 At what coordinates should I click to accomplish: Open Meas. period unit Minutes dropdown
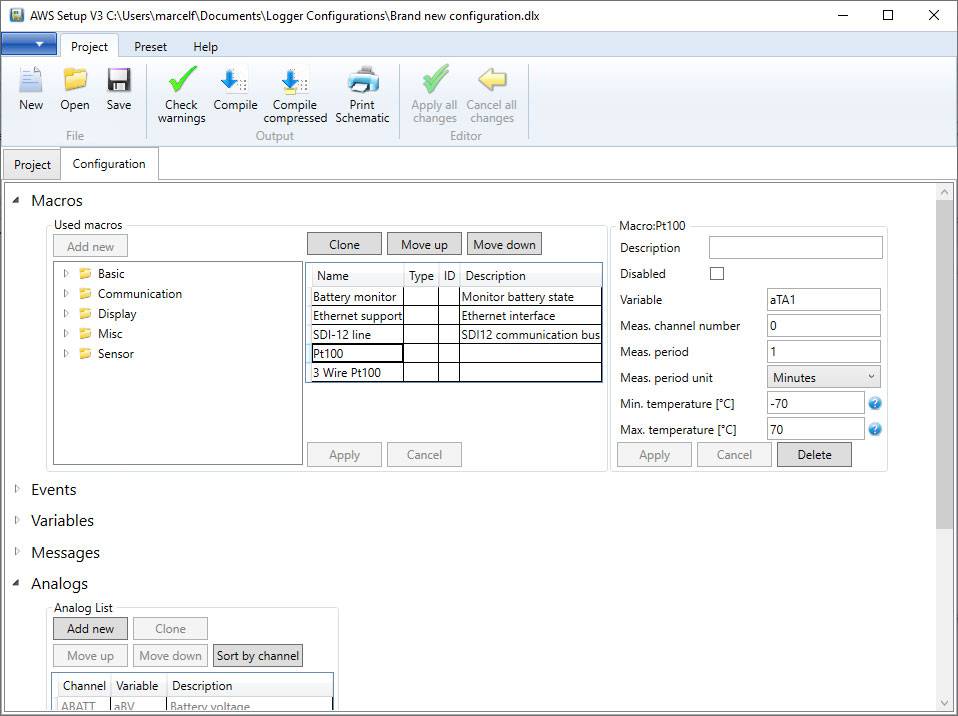[x=823, y=378]
